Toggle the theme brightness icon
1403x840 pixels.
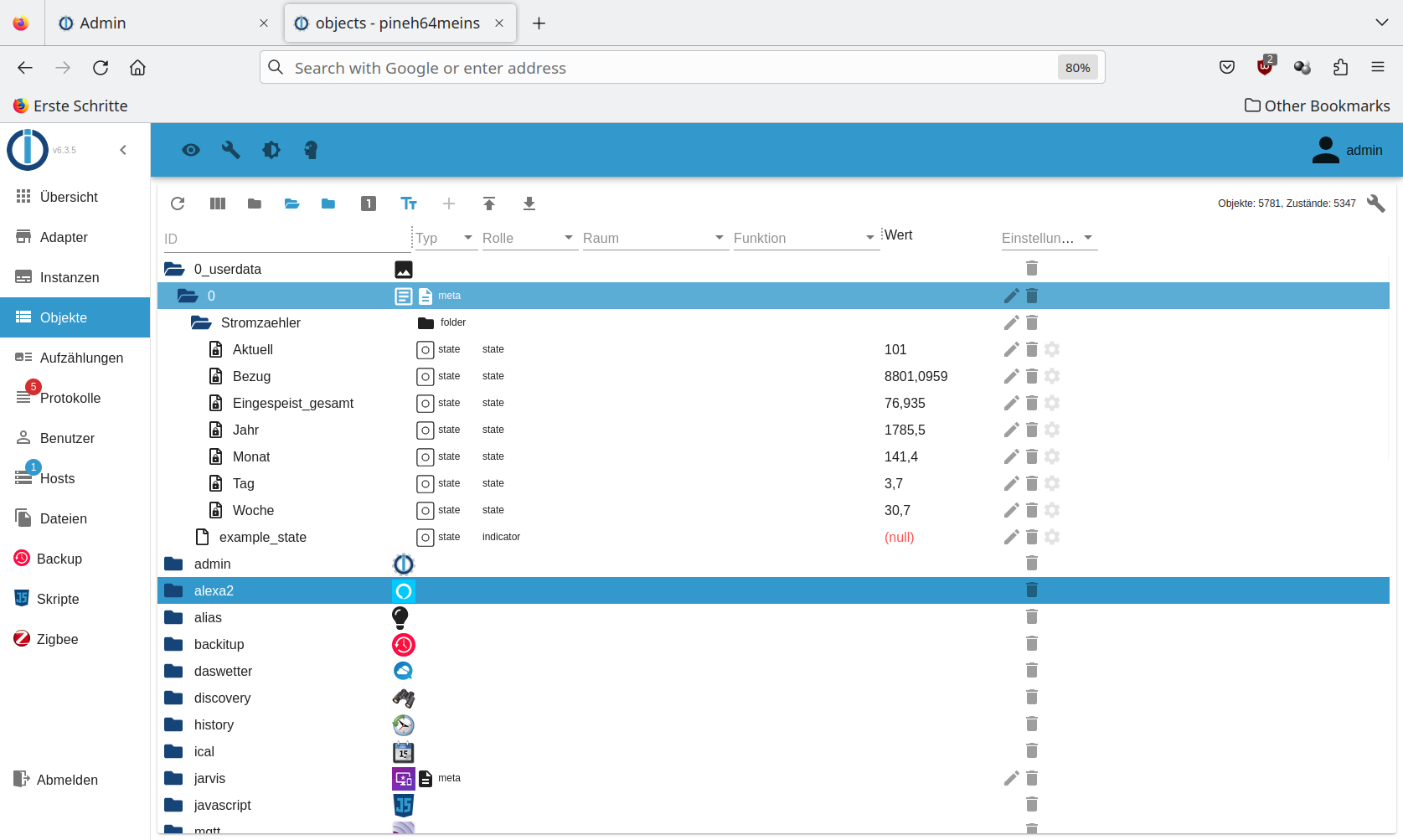click(x=271, y=150)
